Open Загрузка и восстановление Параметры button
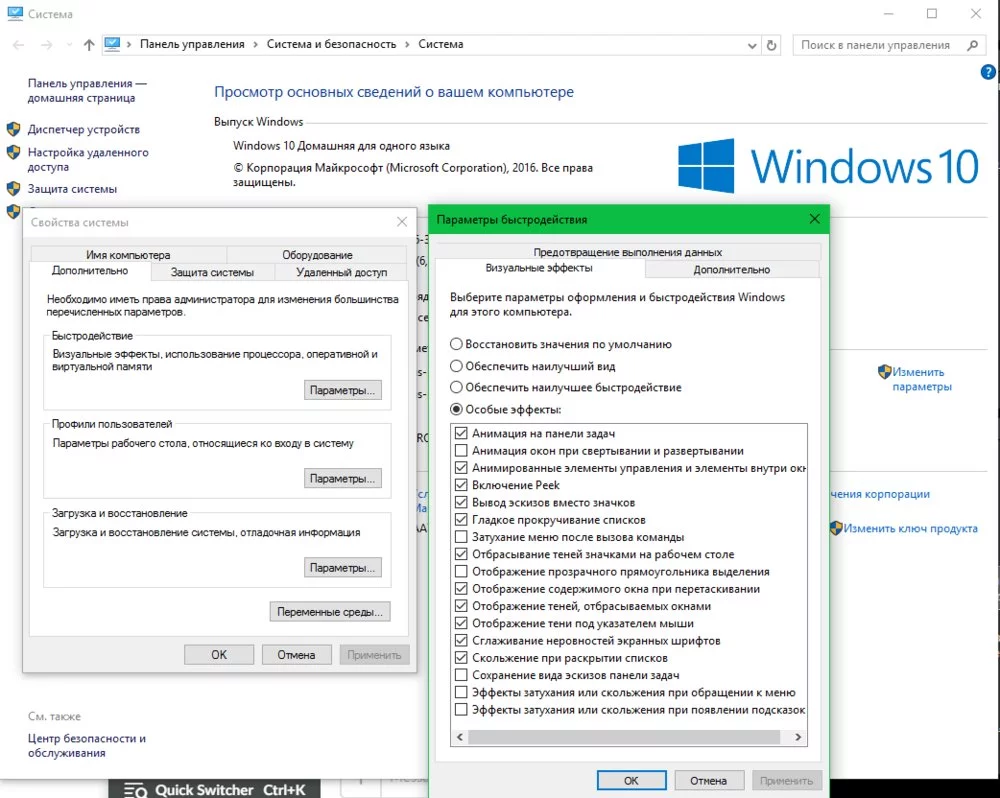The image size is (1000, 798). click(x=342, y=567)
